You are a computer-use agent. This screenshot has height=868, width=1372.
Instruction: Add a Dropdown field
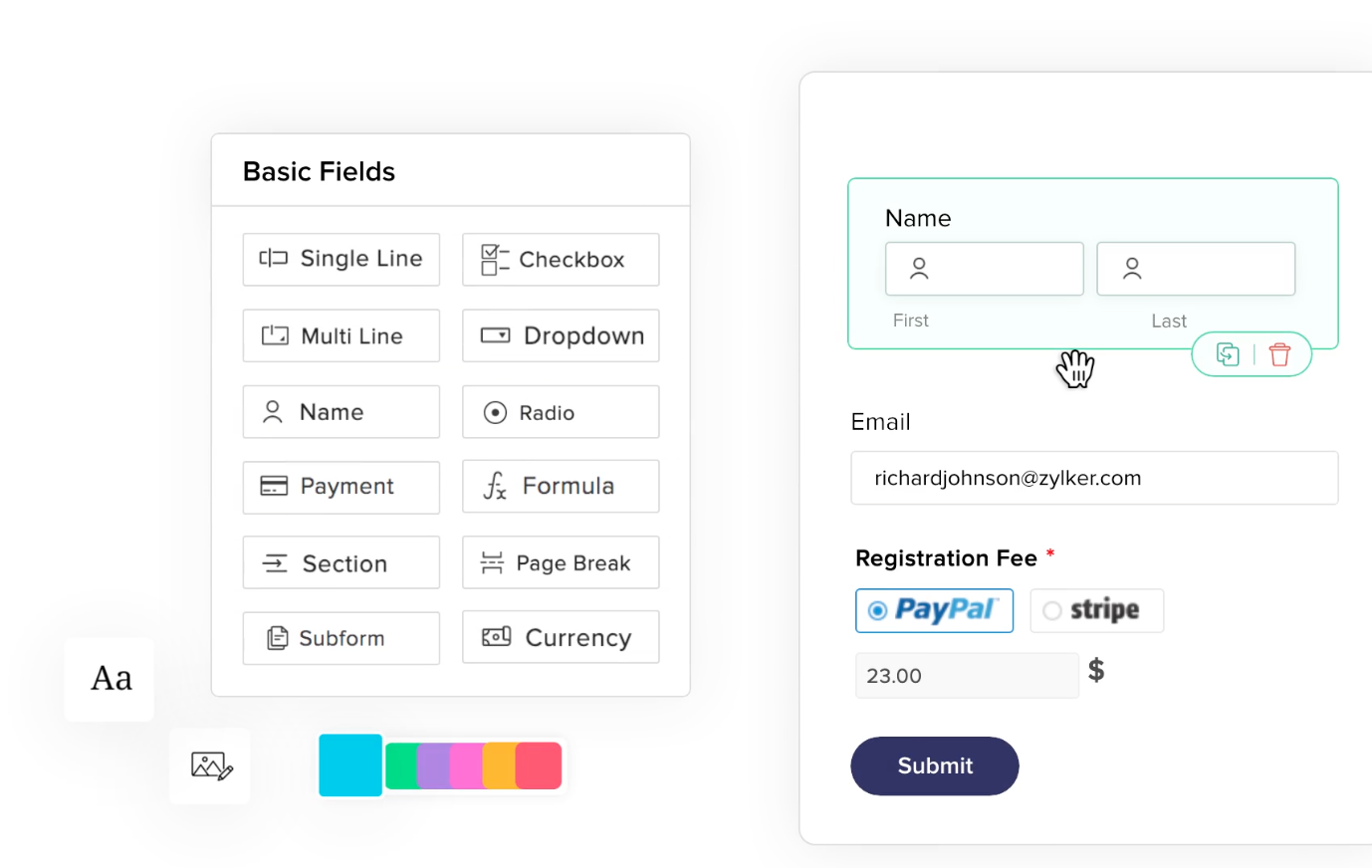(560, 336)
